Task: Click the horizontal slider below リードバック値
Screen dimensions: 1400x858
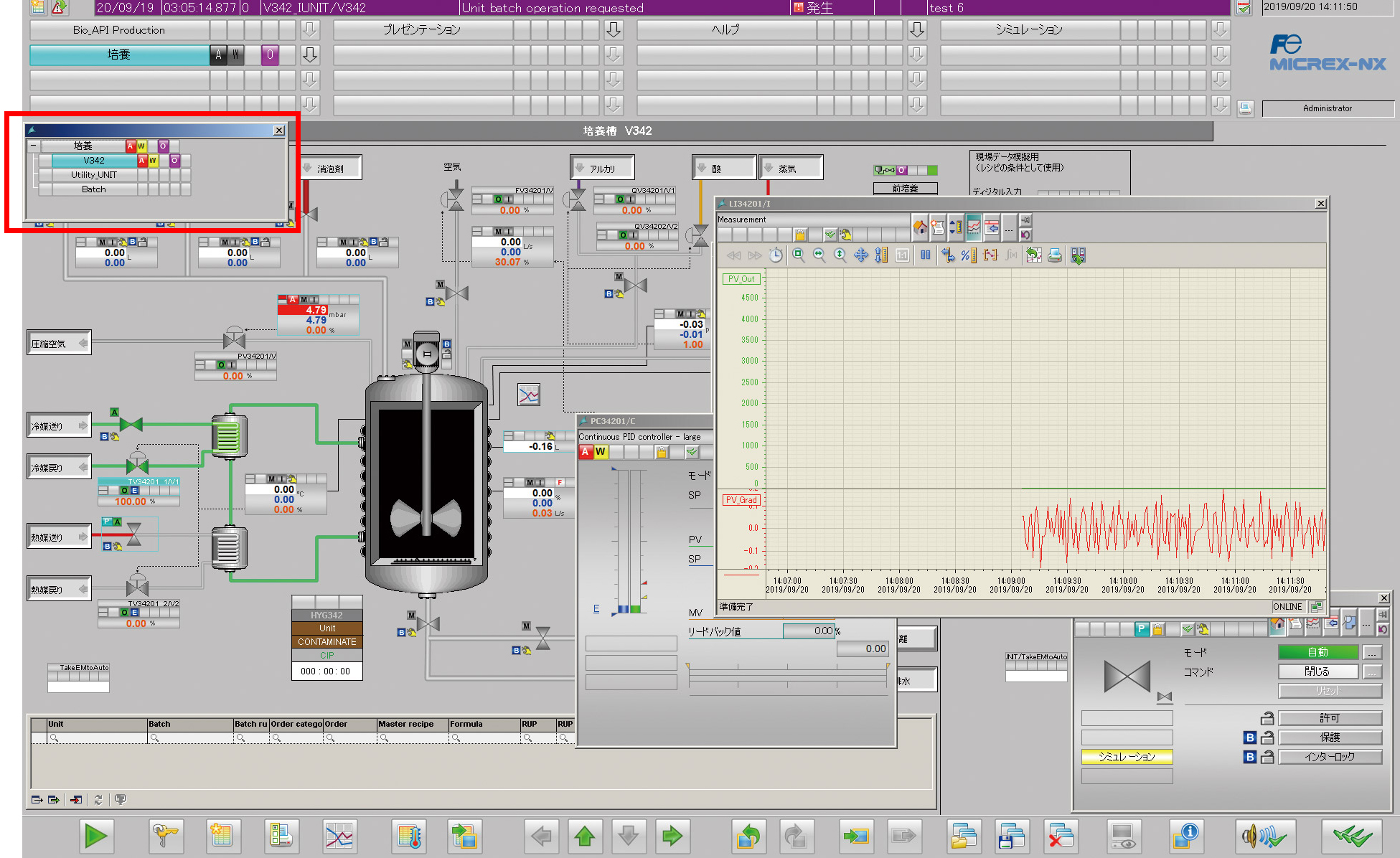Action: 788,675
